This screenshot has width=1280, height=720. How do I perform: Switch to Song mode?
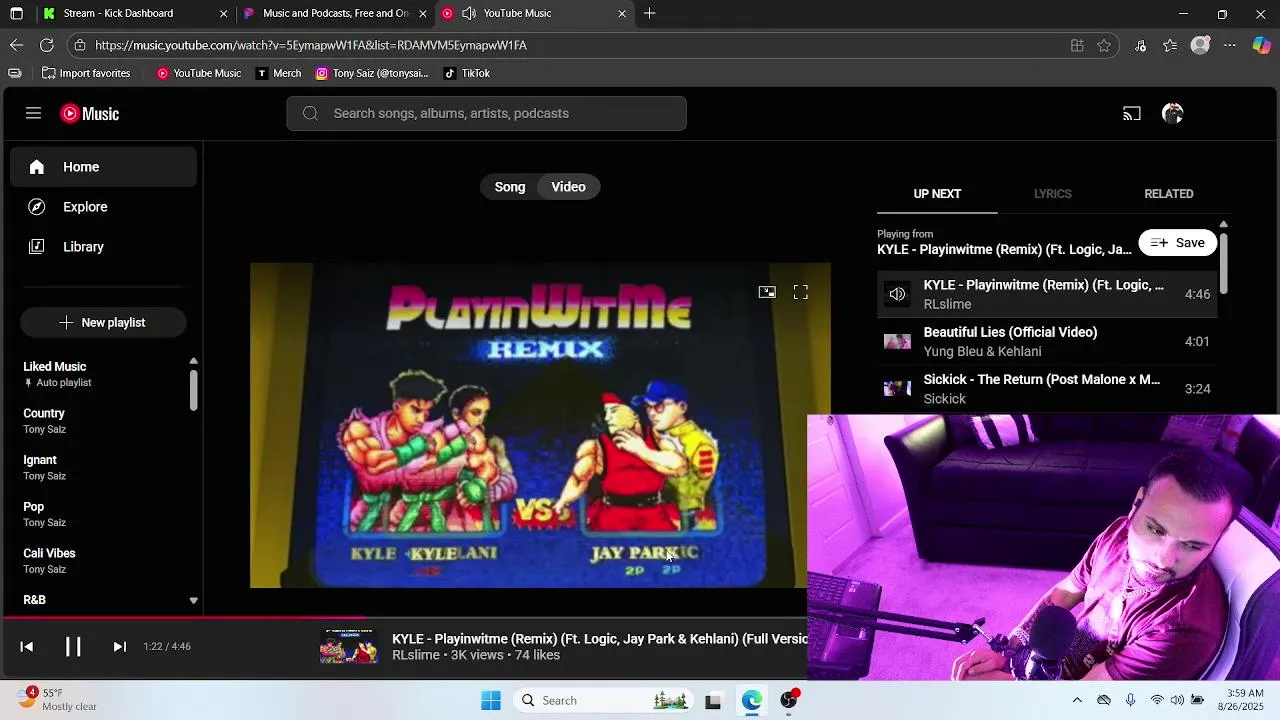510,187
